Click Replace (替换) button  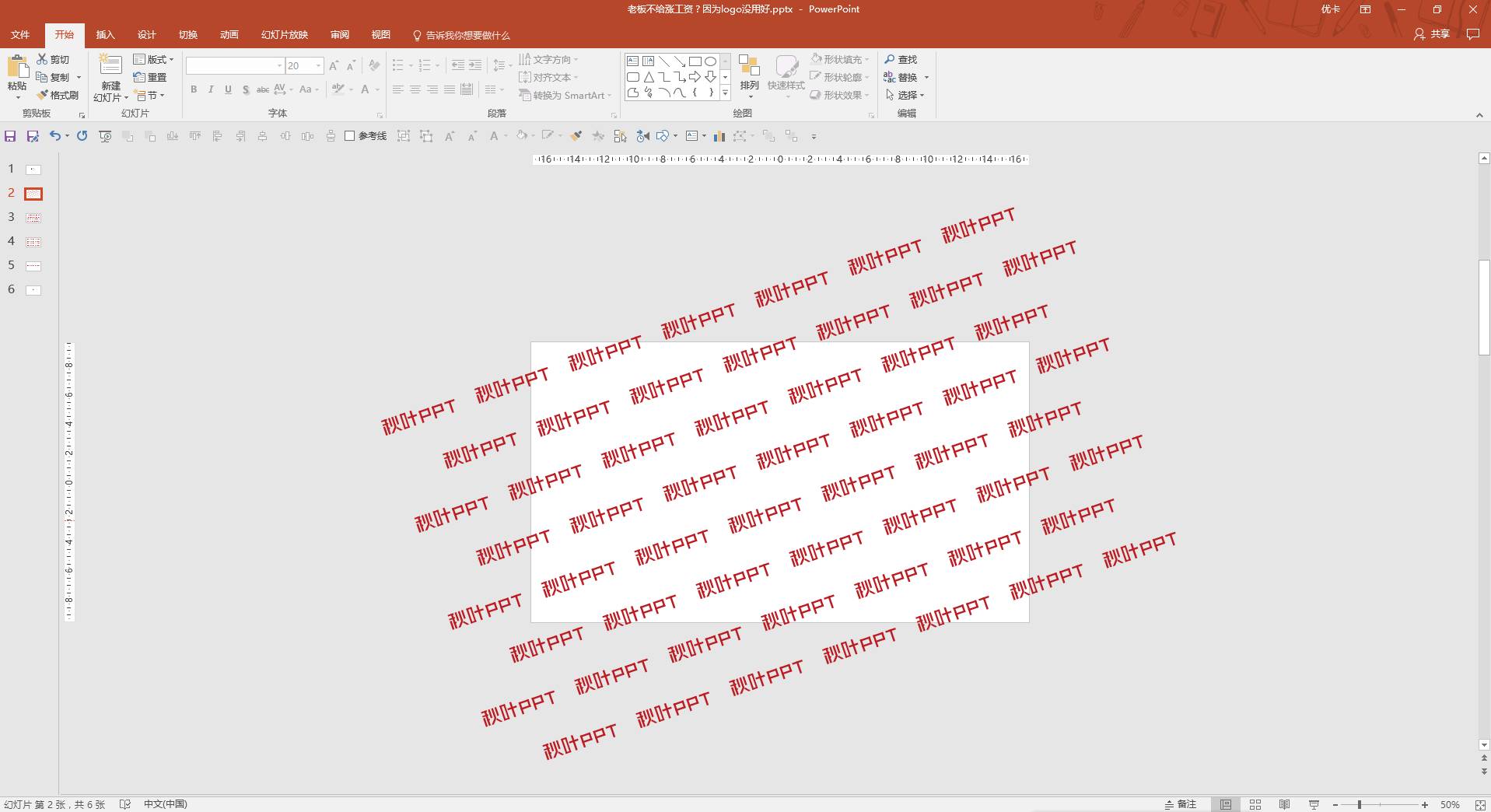[906, 77]
